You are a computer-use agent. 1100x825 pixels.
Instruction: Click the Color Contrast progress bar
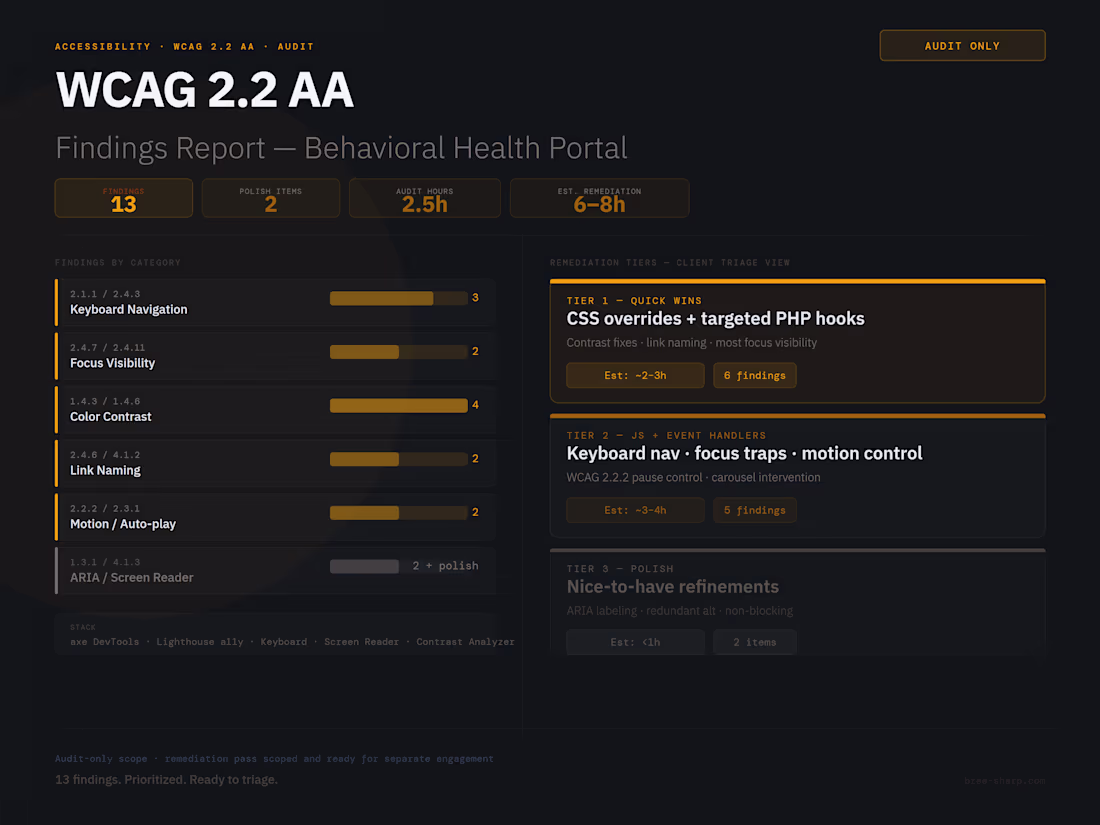[x=398, y=405]
